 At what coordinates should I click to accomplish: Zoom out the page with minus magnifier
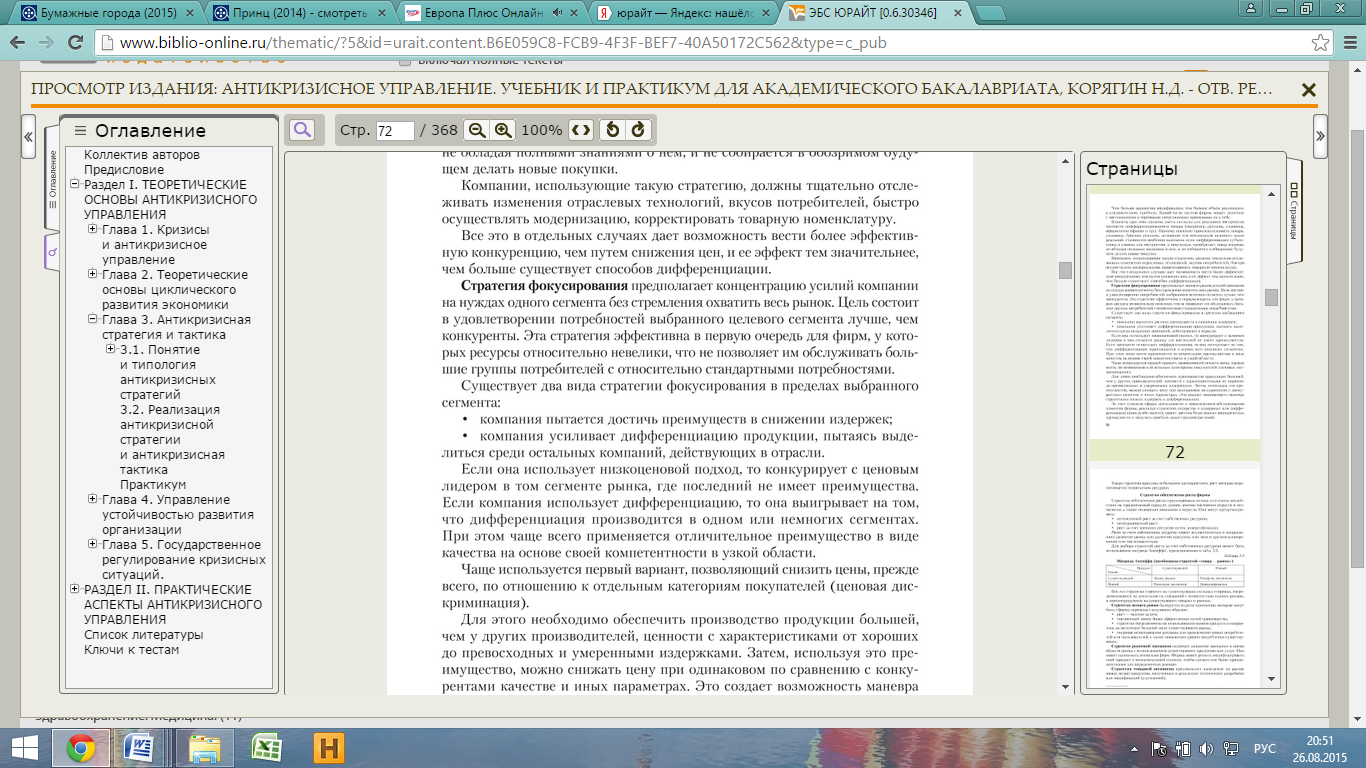pos(477,130)
